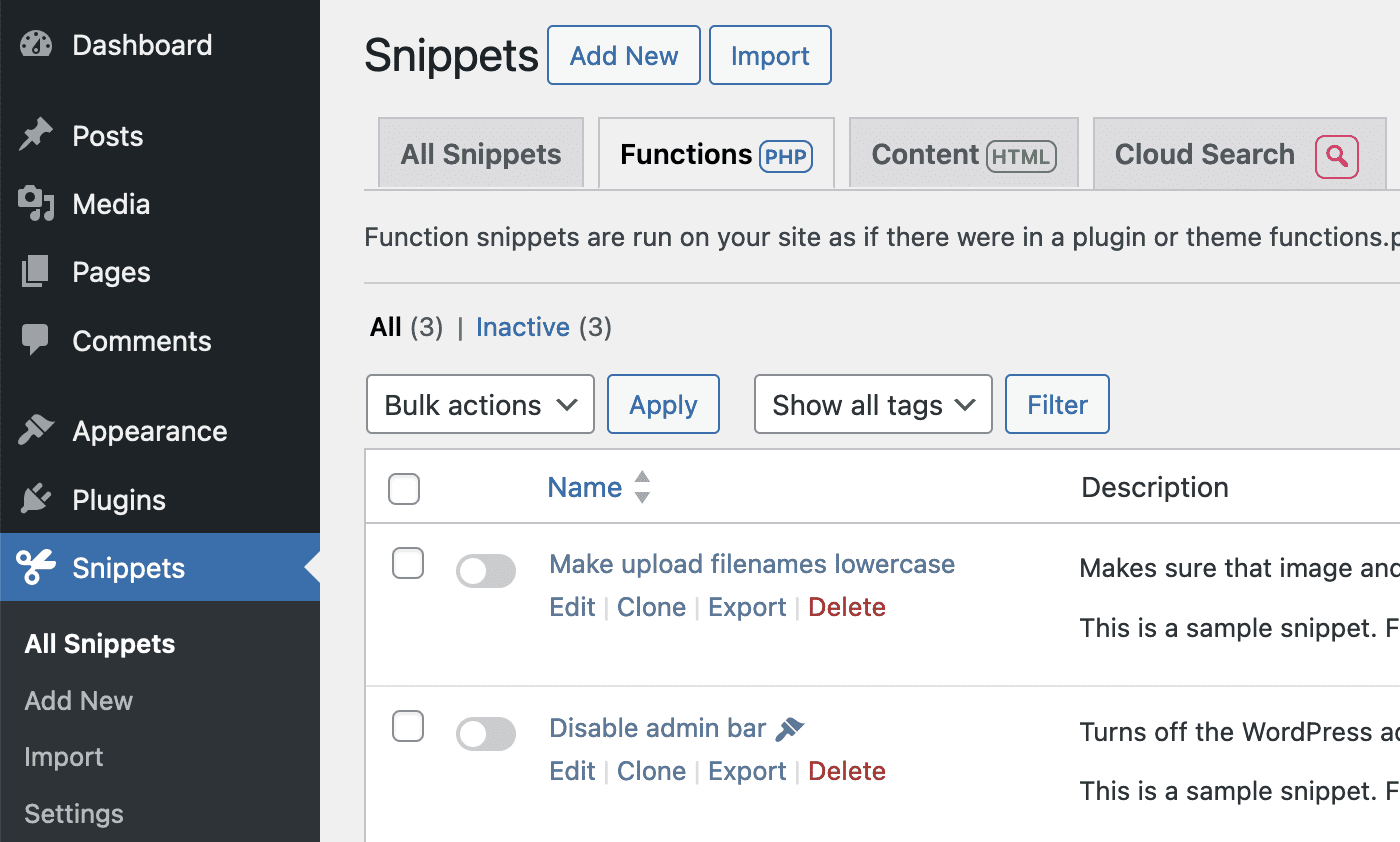The width and height of the screenshot is (1400, 842).
Task: Click the Appearance paintbrush icon
Action: 36,430
